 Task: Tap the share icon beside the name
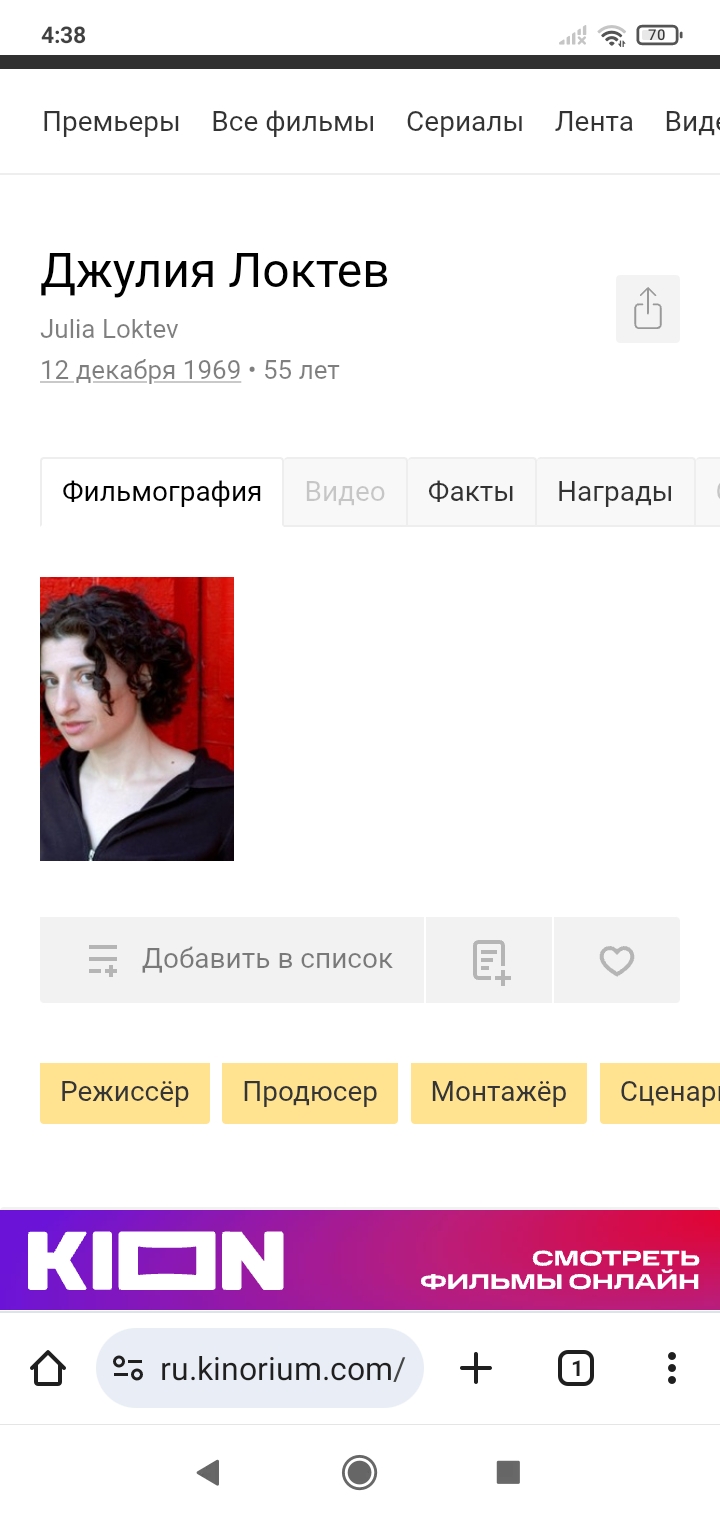(x=648, y=309)
